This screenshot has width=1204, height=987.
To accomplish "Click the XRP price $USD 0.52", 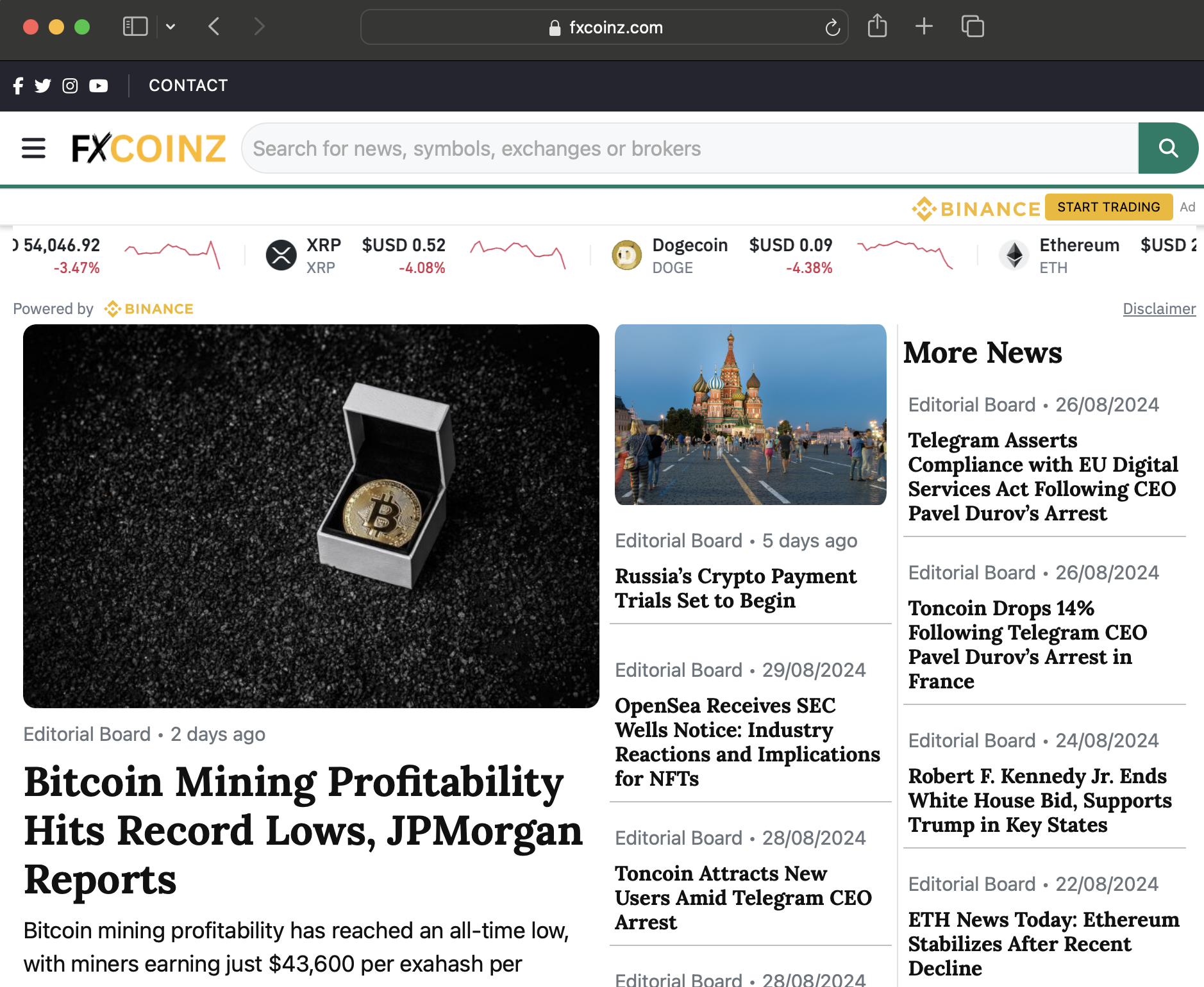I will pos(403,245).
